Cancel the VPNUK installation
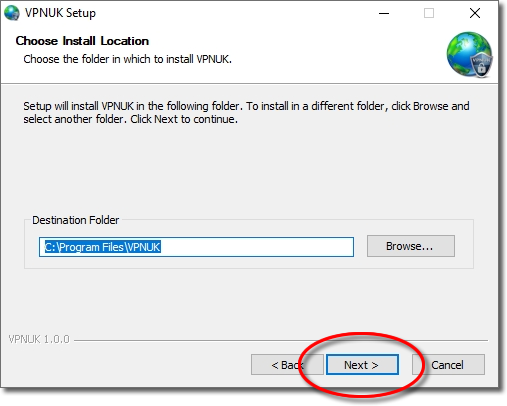Screen dimensions: 507x406 click(x=448, y=365)
